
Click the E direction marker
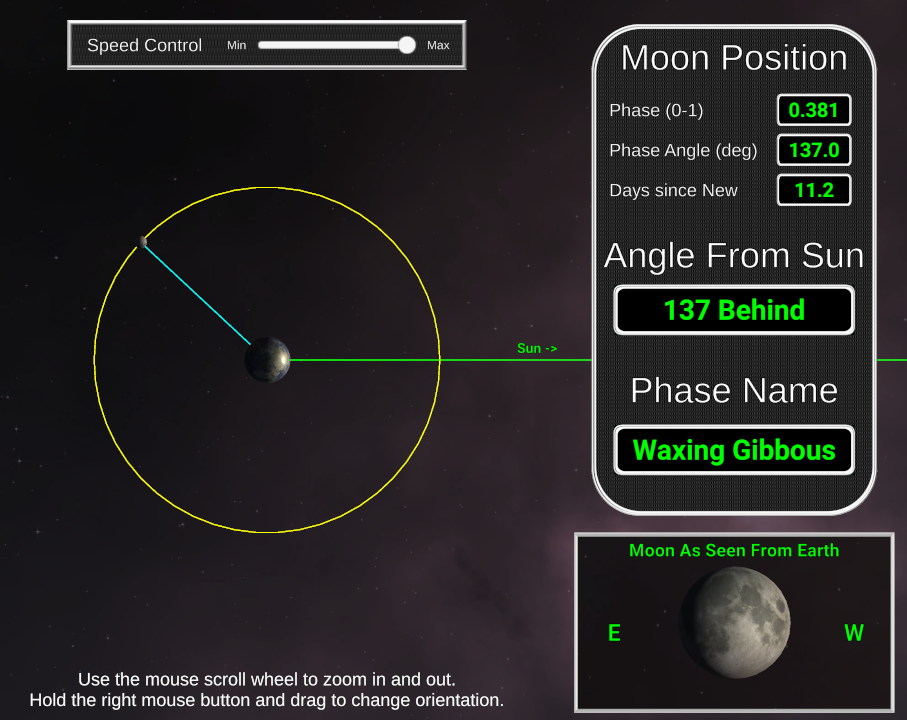(x=613, y=633)
